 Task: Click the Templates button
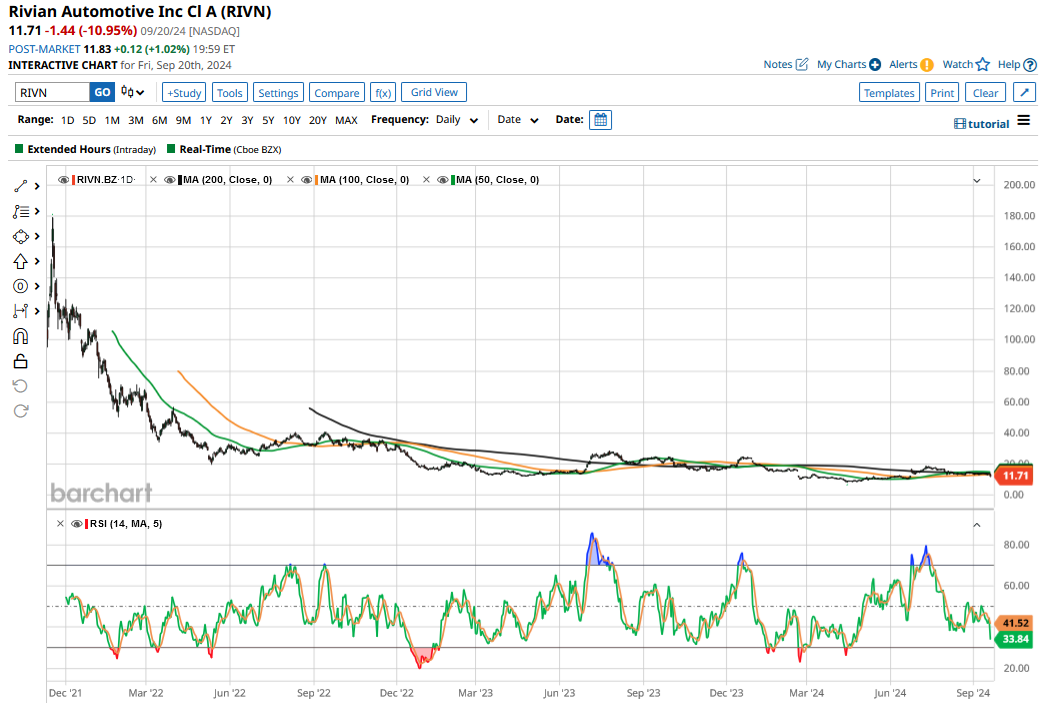coord(889,93)
